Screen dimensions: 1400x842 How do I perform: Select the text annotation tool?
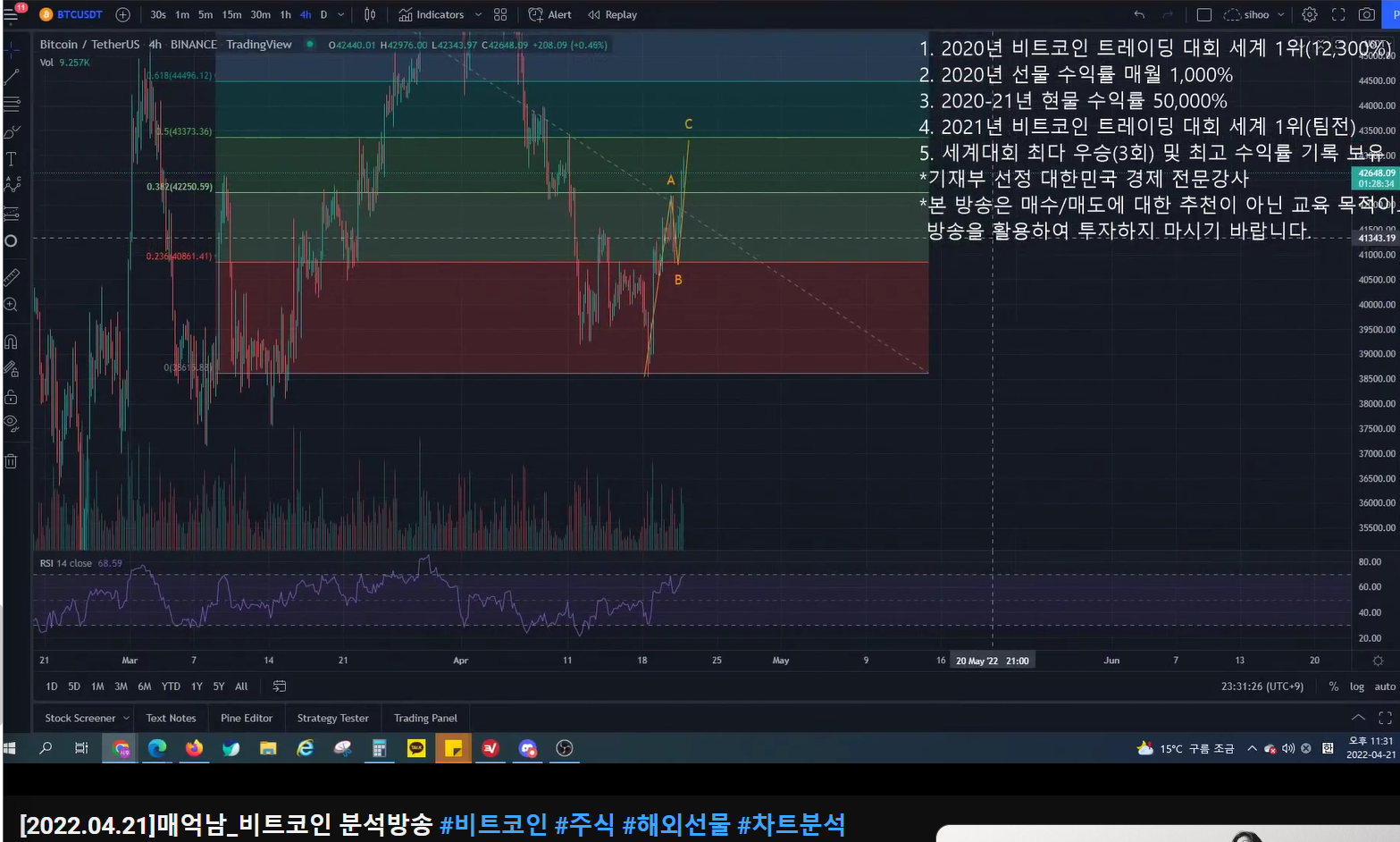point(12,159)
